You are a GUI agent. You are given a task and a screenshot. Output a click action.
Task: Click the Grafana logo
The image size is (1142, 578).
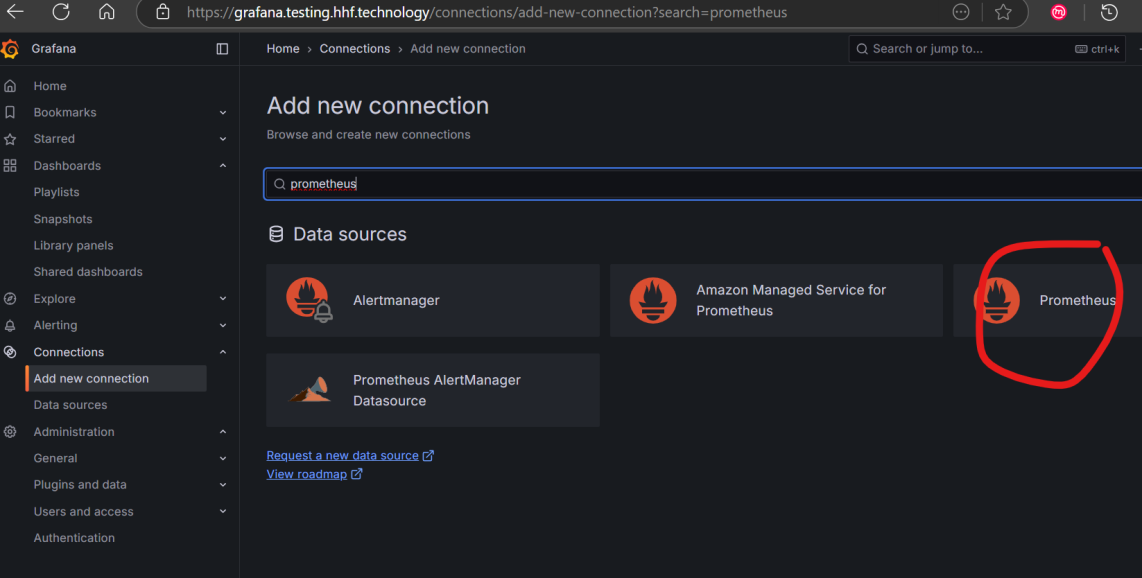[x=10, y=49]
